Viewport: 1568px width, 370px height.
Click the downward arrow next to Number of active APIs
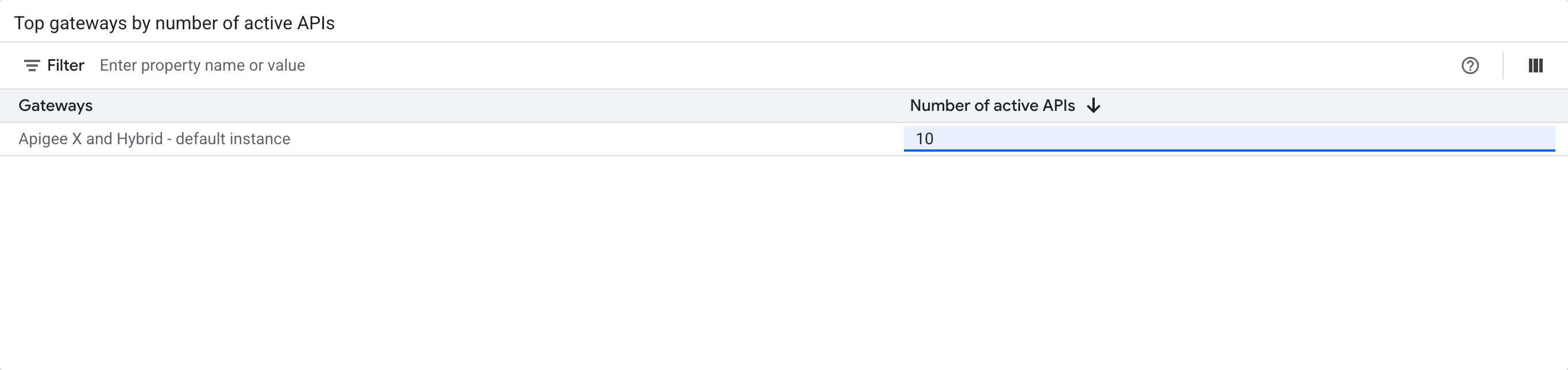pos(1094,105)
